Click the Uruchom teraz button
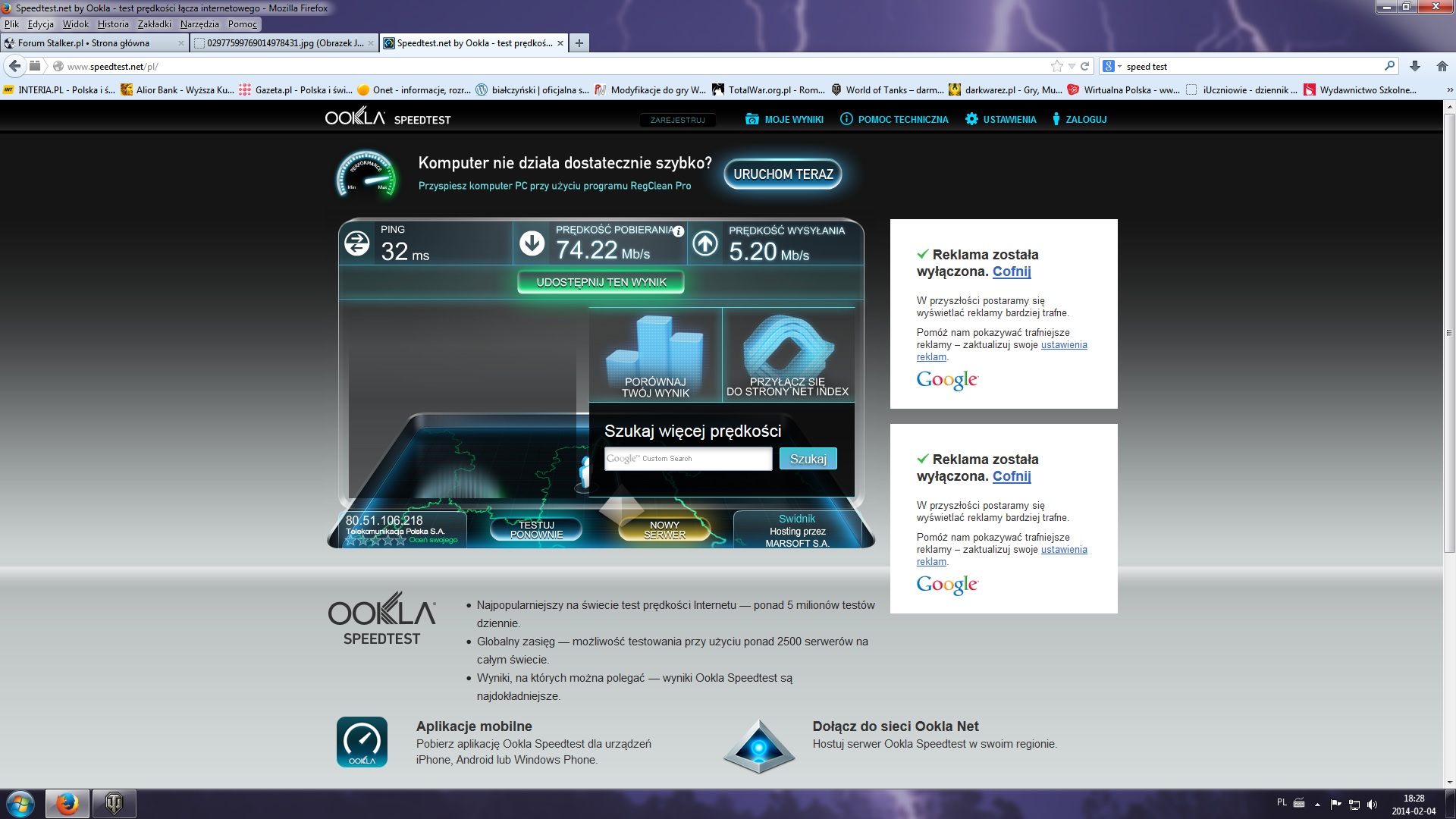The height and width of the screenshot is (819, 1456). 783,174
